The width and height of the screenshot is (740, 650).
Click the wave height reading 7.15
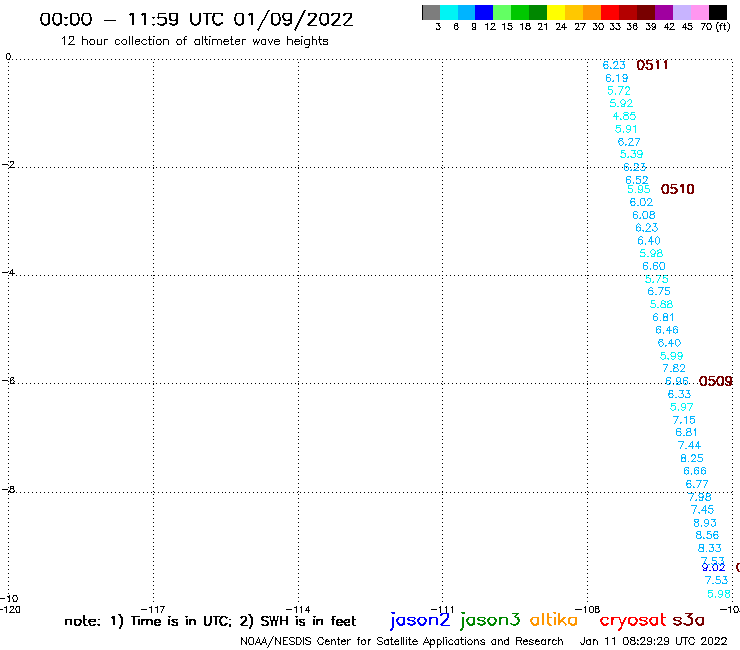pos(684,420)
